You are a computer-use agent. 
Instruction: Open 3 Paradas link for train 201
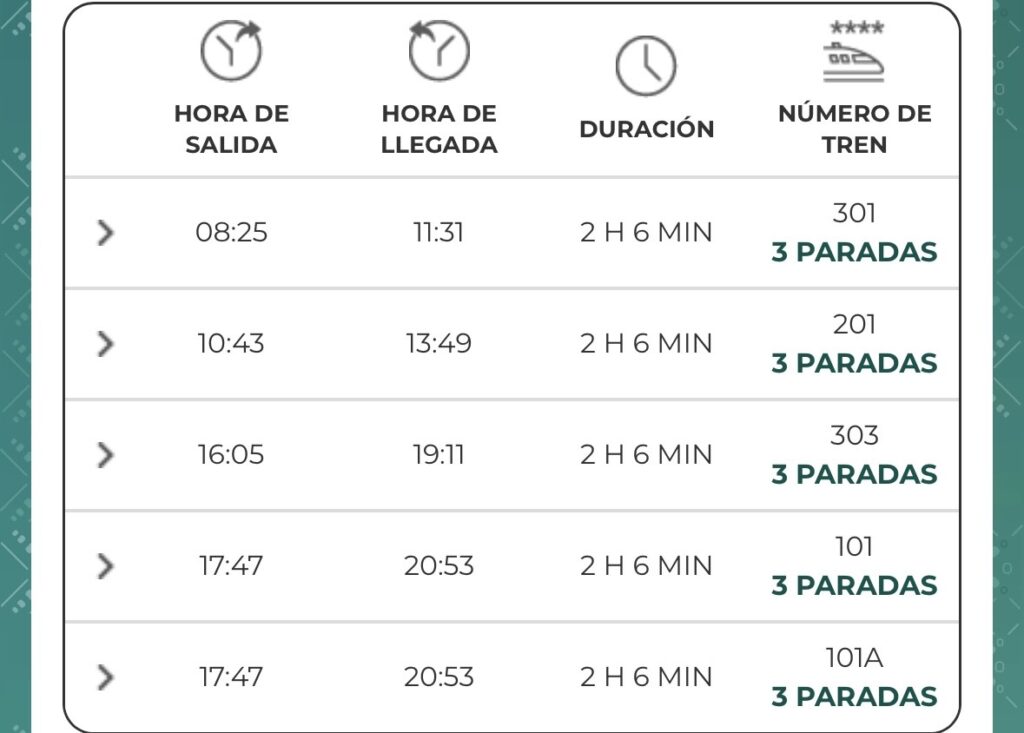coord(854,363)
